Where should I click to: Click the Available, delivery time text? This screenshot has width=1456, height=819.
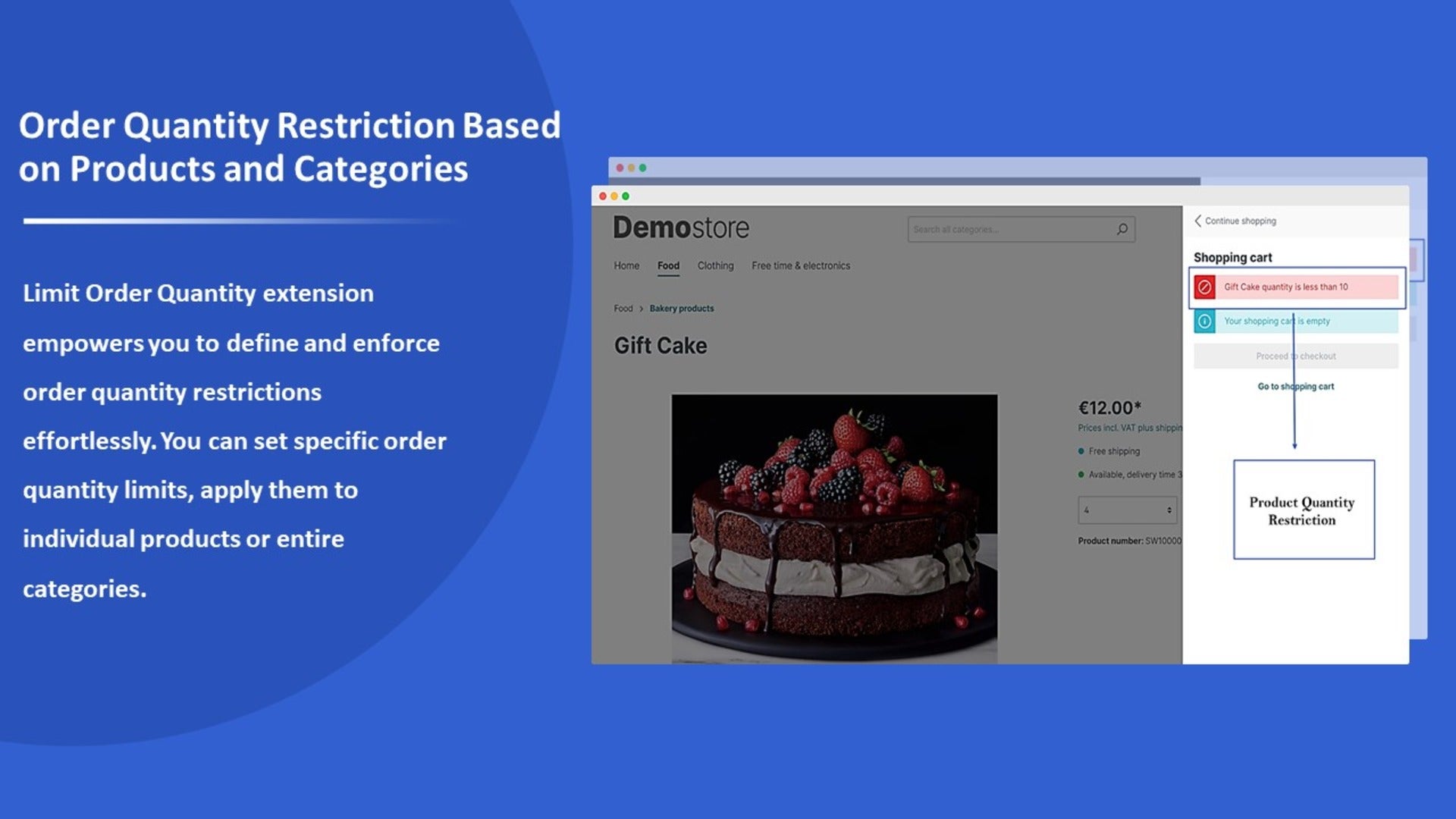click(x=1134, y=475)
